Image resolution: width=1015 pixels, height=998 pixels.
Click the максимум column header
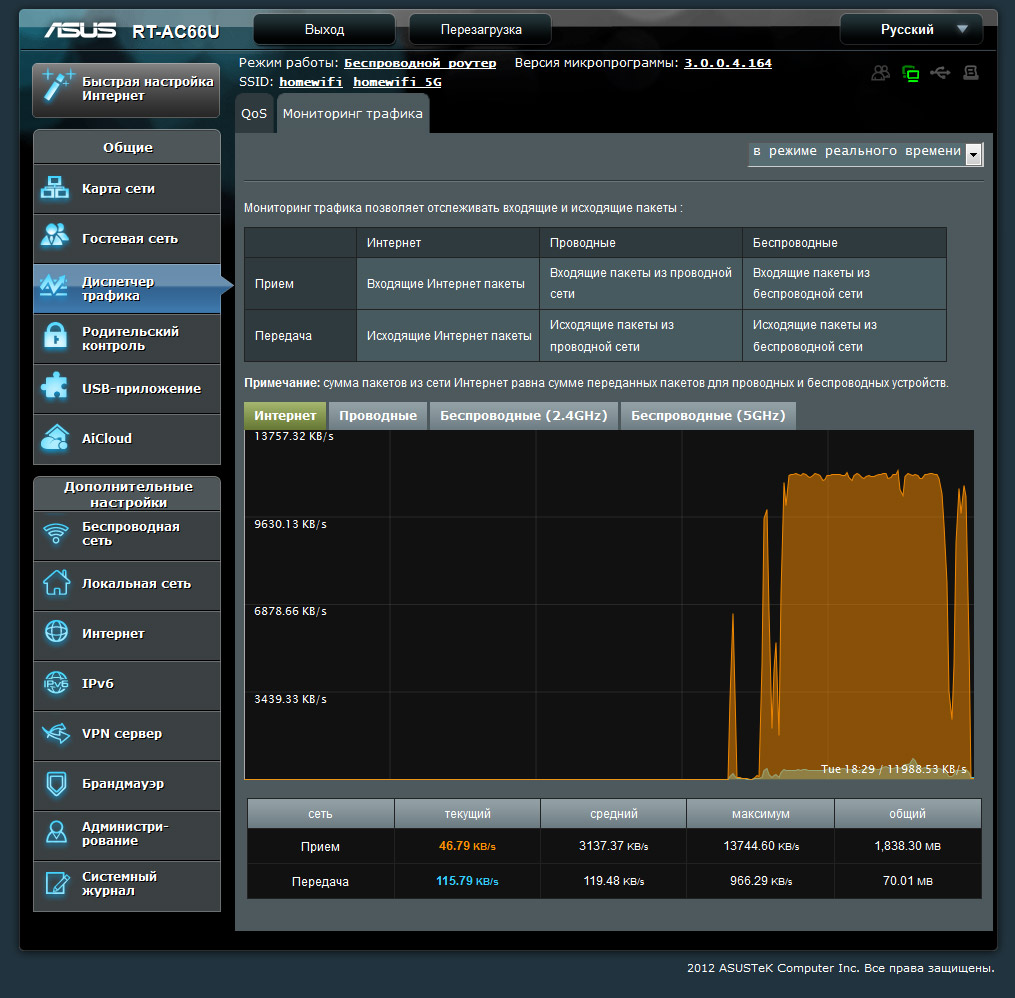(x=761, y=814)
